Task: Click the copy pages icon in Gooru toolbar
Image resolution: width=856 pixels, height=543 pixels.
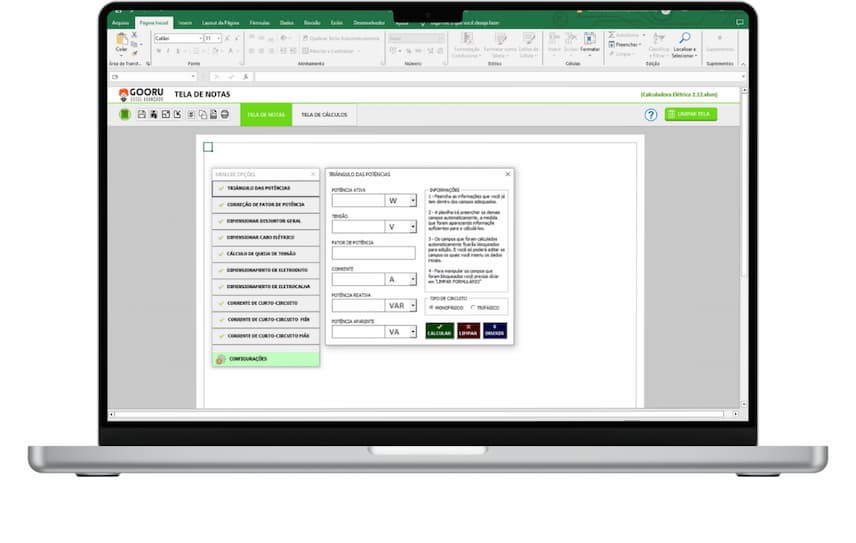Action: coord(203,115)
